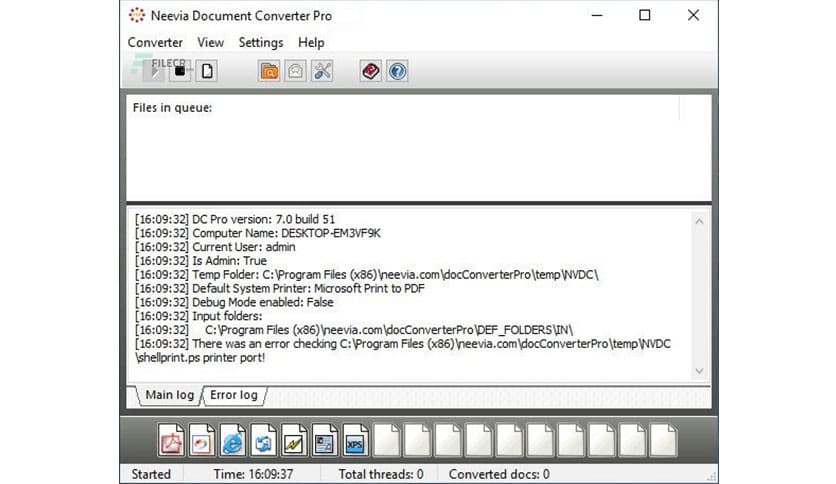Click the 'Debug Mode enabled: False' log line
The height and width of the screenshot is (484, 836).
point(234,302)
